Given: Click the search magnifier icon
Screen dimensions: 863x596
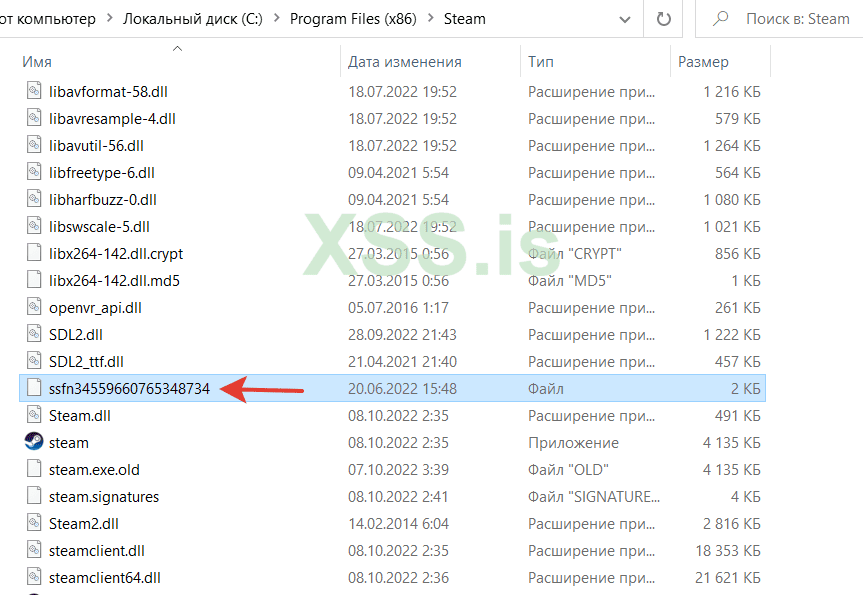Looking at the screenshot, I should click(720, 19).
